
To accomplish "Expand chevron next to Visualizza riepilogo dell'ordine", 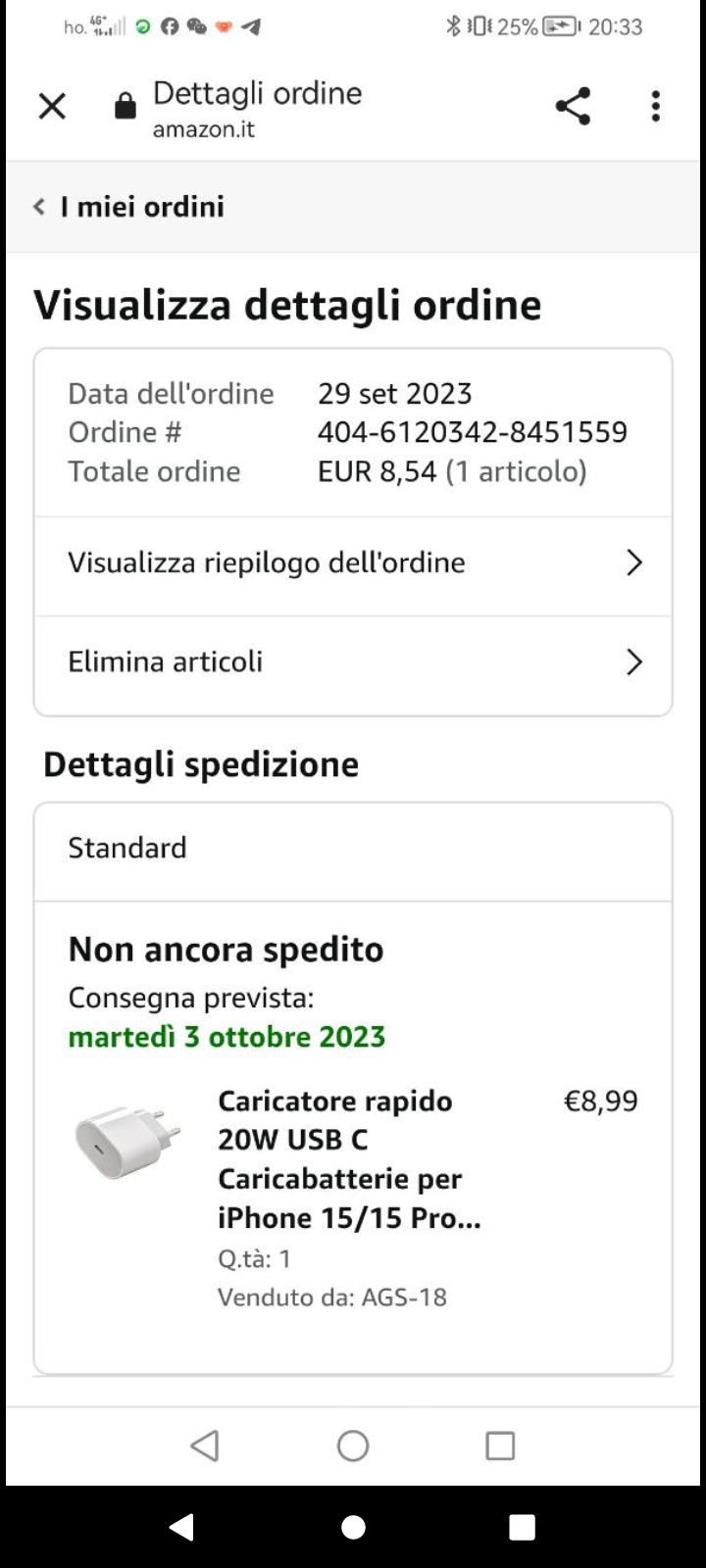I will (634, 563).
